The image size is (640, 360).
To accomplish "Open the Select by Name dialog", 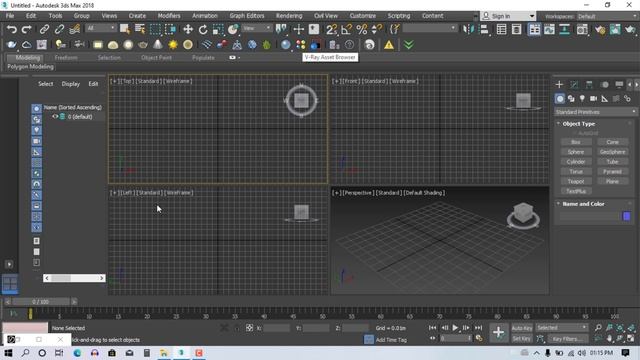I will coord(140,29).
